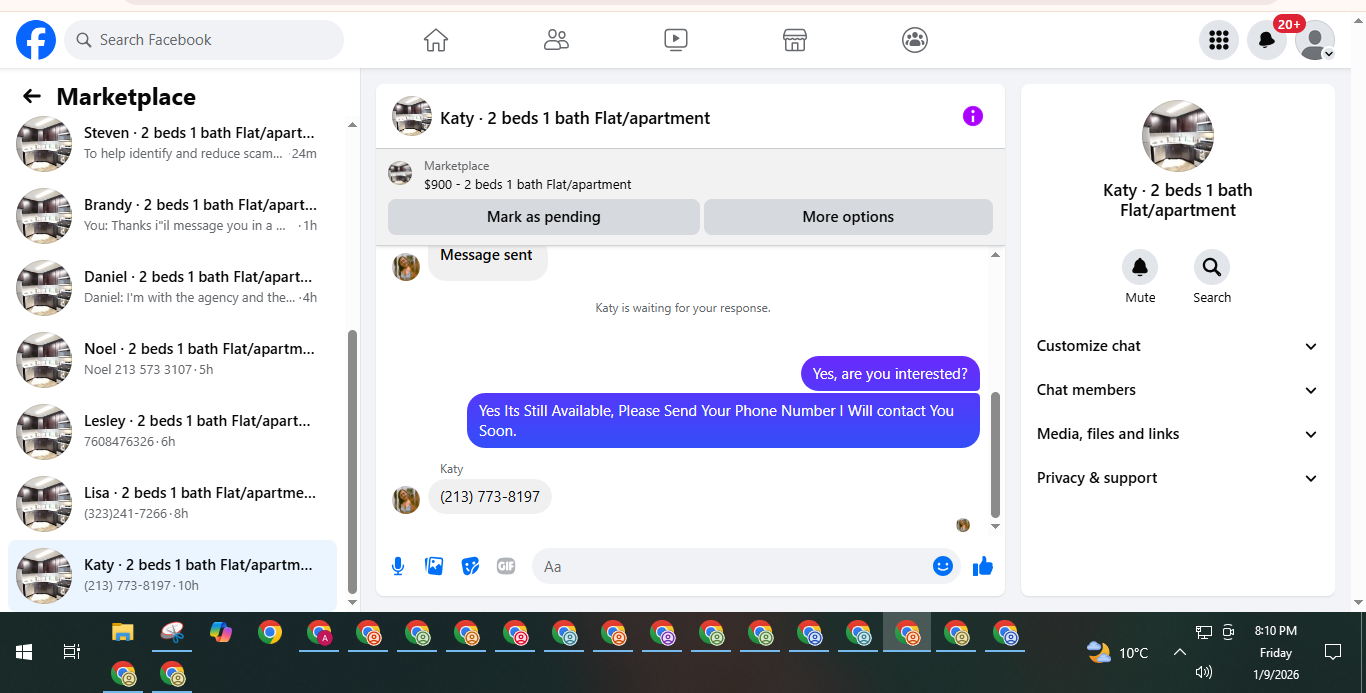
Task: Send a thumbs-up like
Action: point(983,566)
